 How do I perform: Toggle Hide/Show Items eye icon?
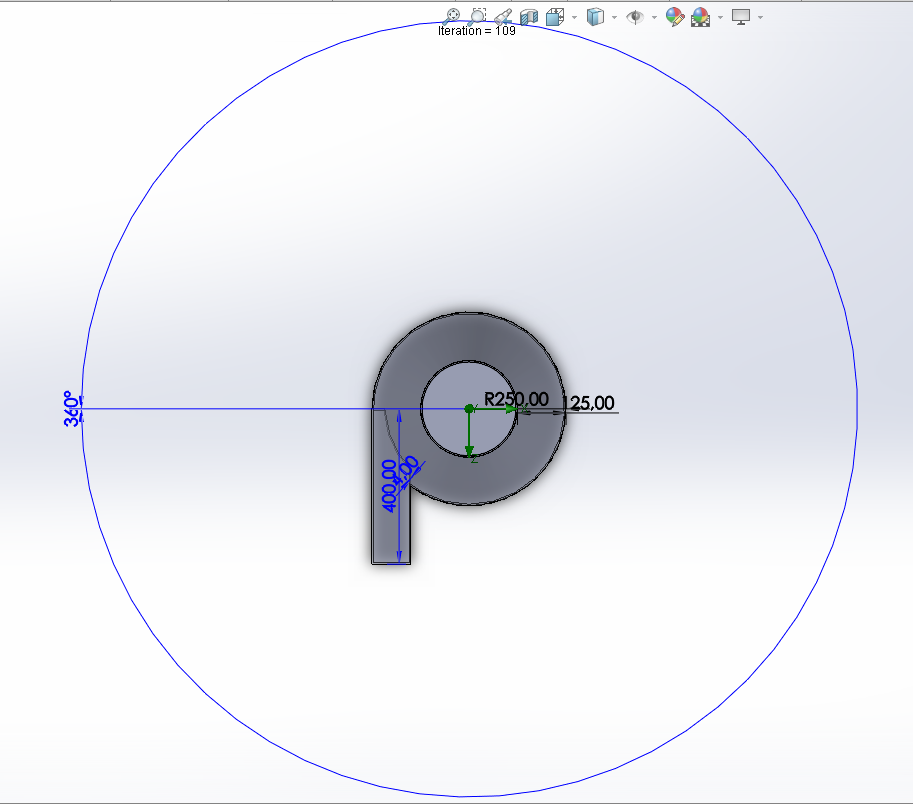click(633, 17)
